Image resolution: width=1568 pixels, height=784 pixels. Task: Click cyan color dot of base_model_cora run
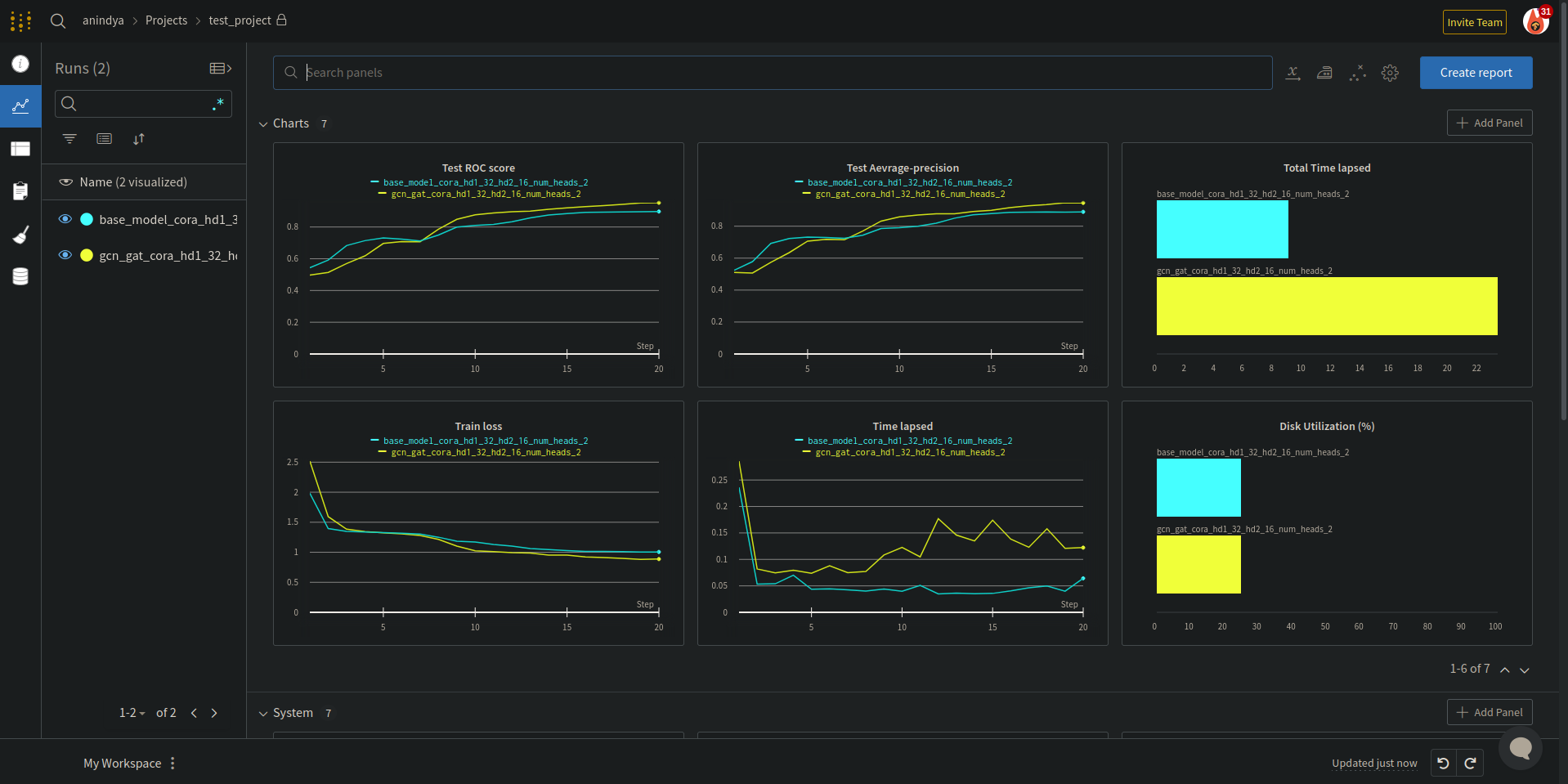coord(87,219)
